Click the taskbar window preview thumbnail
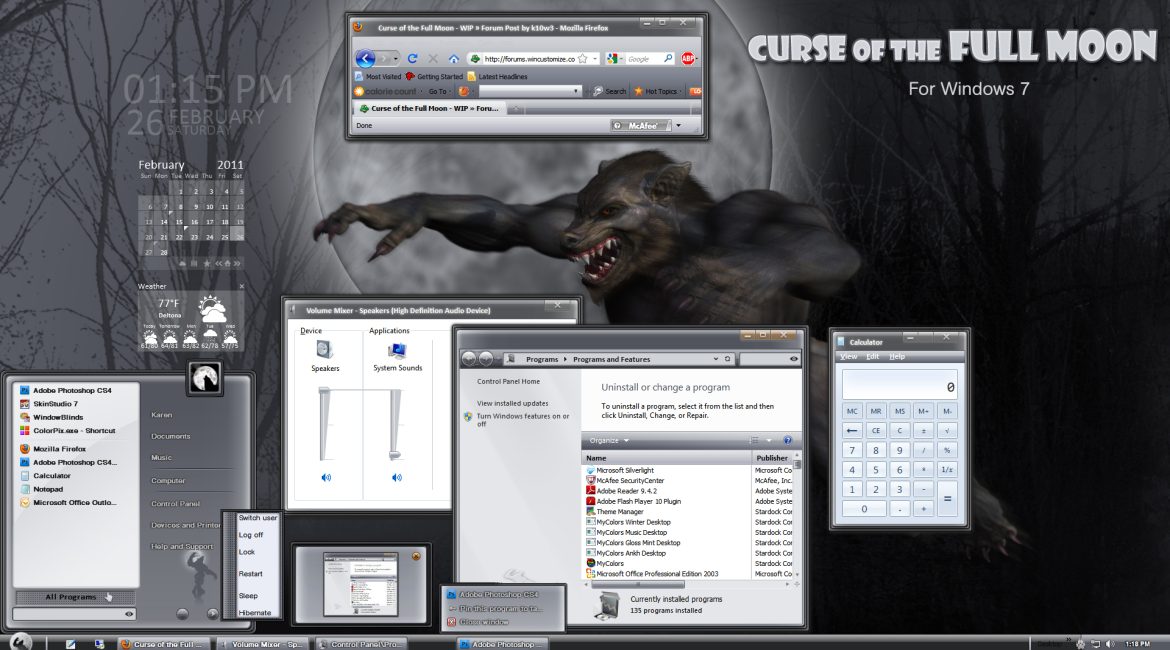This screenshot has height=650, width=1170. pos(360,584)
